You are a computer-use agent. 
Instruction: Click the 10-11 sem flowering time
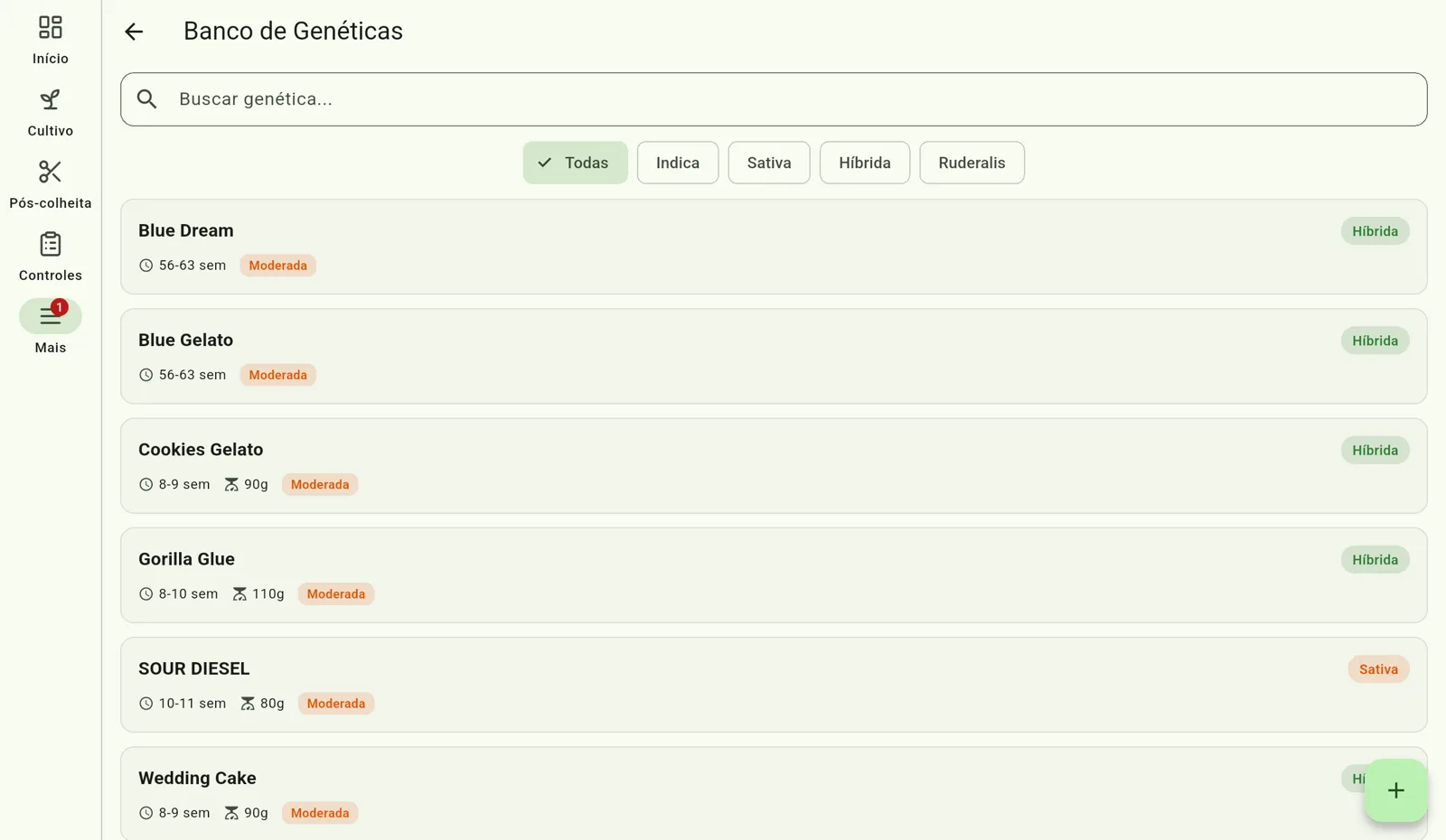click(192, 704)
